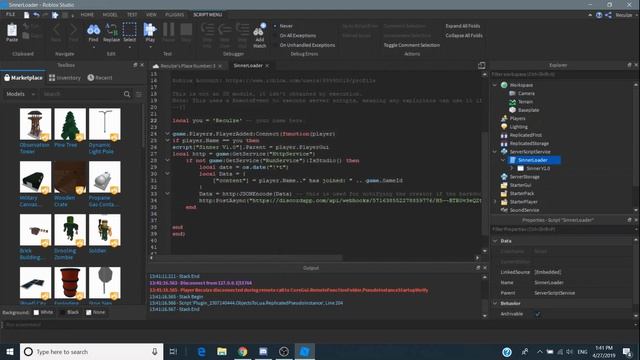Start the Play test button
The height and width of the screenshot is (360, 640).
pos(150,29)
